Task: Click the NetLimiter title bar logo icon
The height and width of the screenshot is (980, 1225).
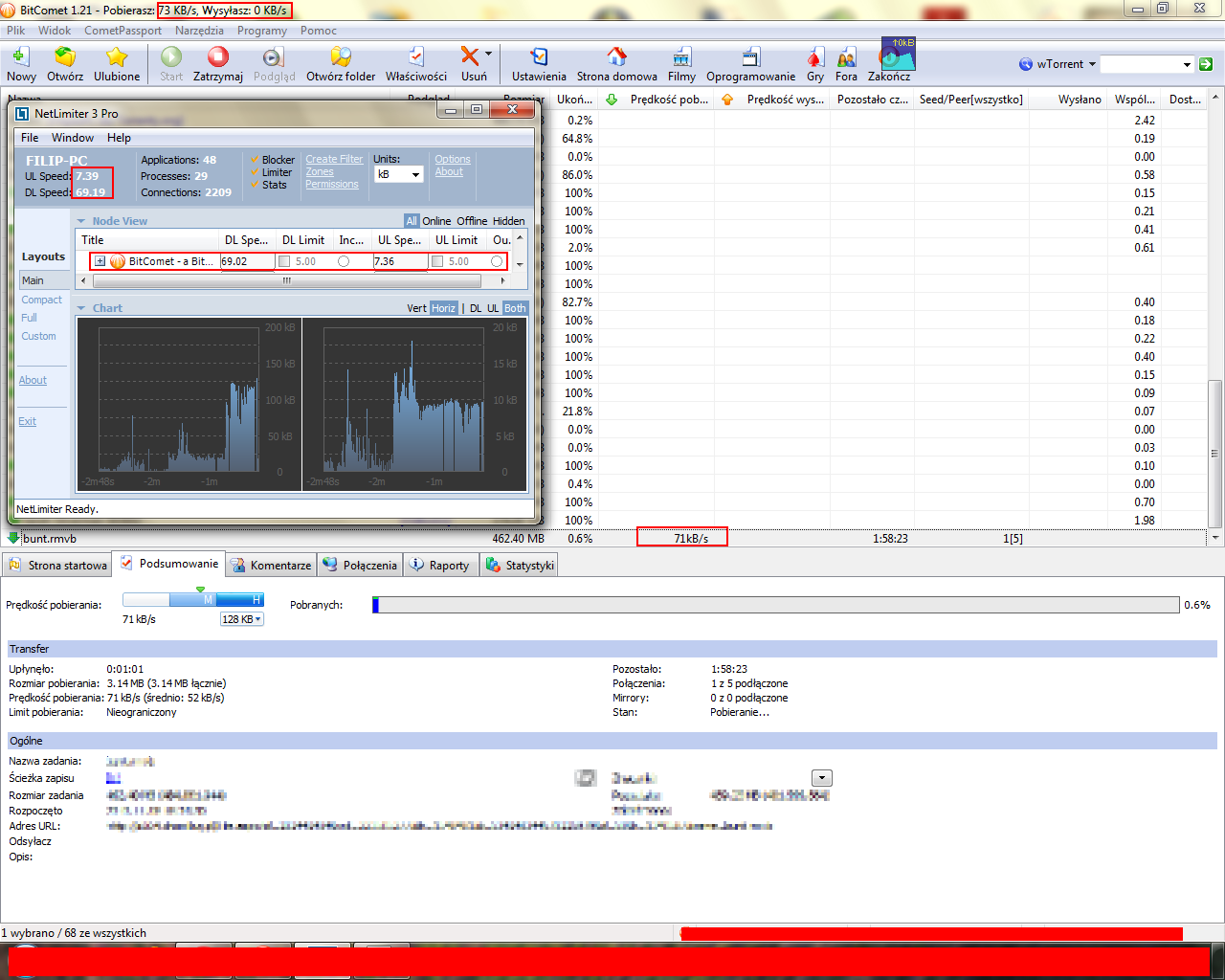Action: point(22,113)
